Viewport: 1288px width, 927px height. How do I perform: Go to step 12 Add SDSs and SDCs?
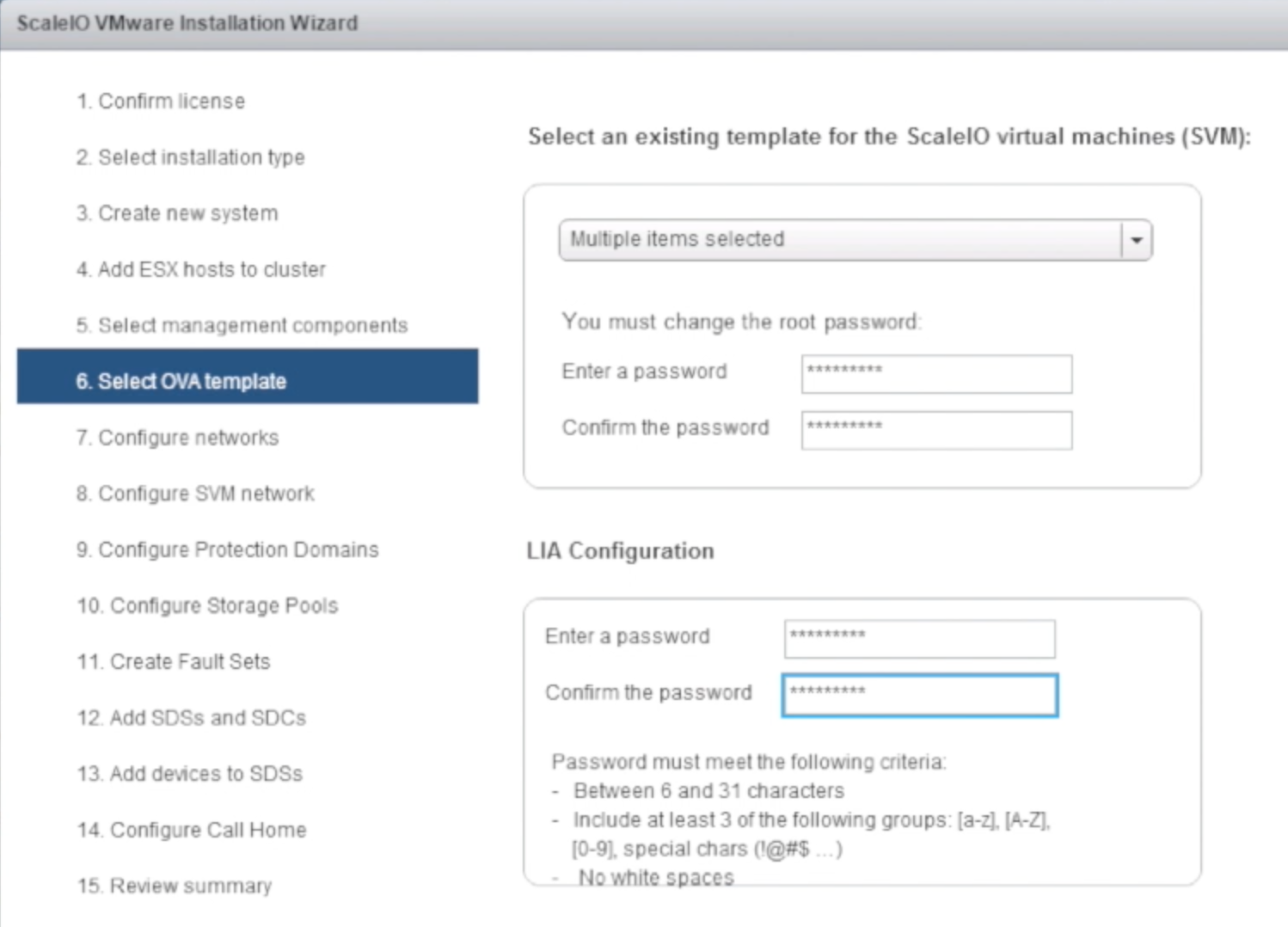pos(192,717)
